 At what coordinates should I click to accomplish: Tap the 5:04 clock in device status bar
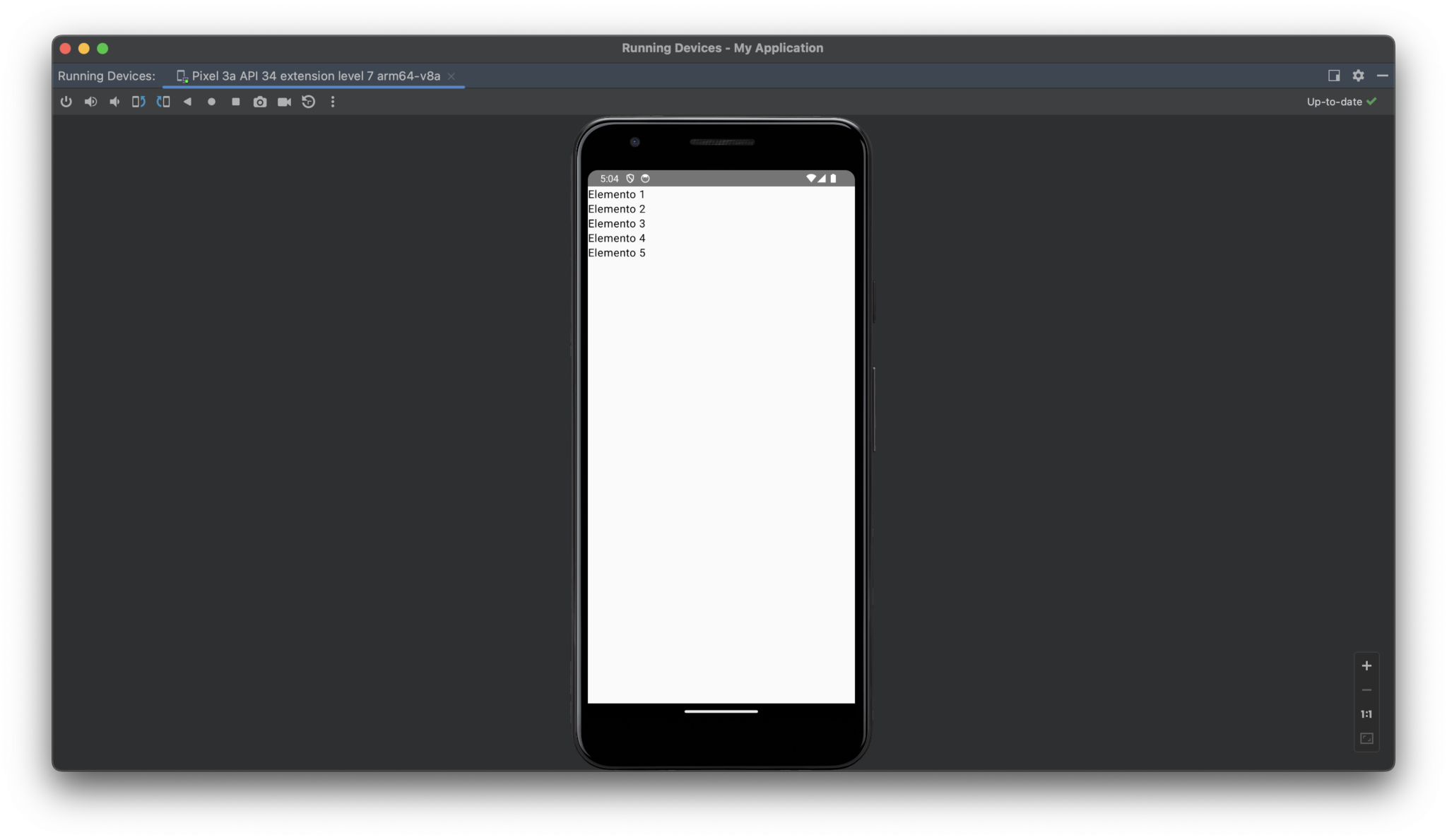(x=609, y=179)
